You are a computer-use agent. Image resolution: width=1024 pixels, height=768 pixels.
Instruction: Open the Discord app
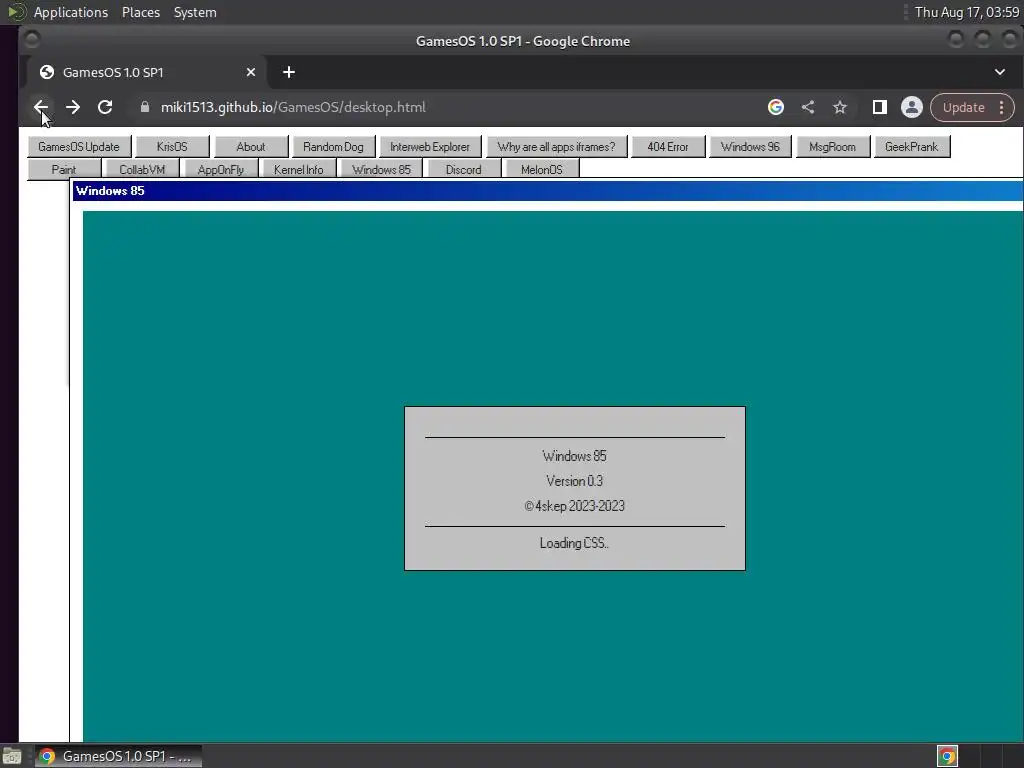[464, 169]
